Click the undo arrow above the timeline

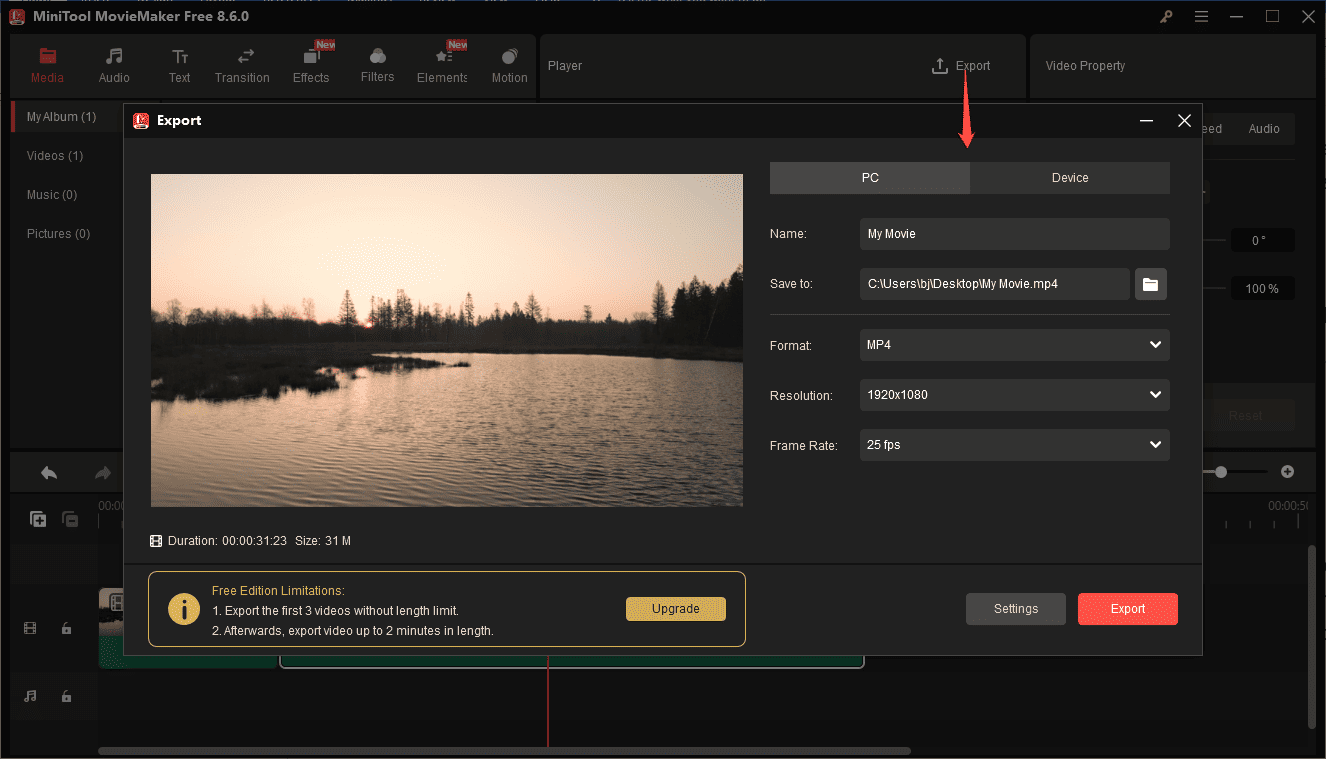coord(48,473)
